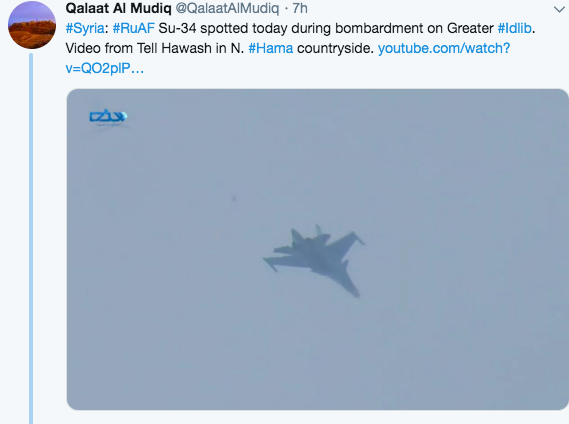
Task: Open the #Syria hashtag
Action: pos(85,28)
